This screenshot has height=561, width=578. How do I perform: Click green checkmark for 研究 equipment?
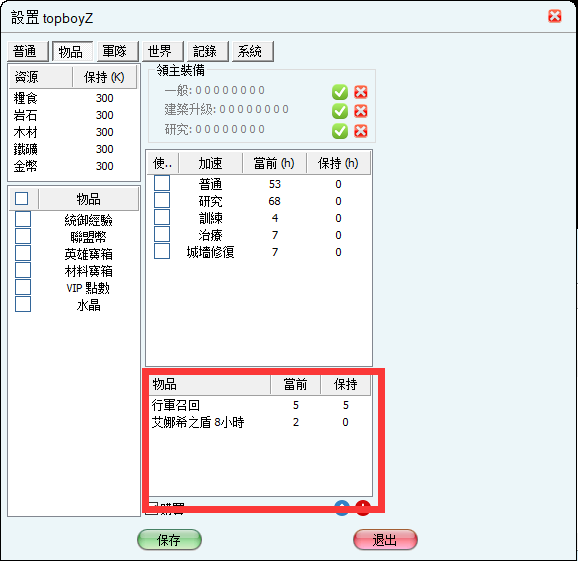[x=340, y=131]
